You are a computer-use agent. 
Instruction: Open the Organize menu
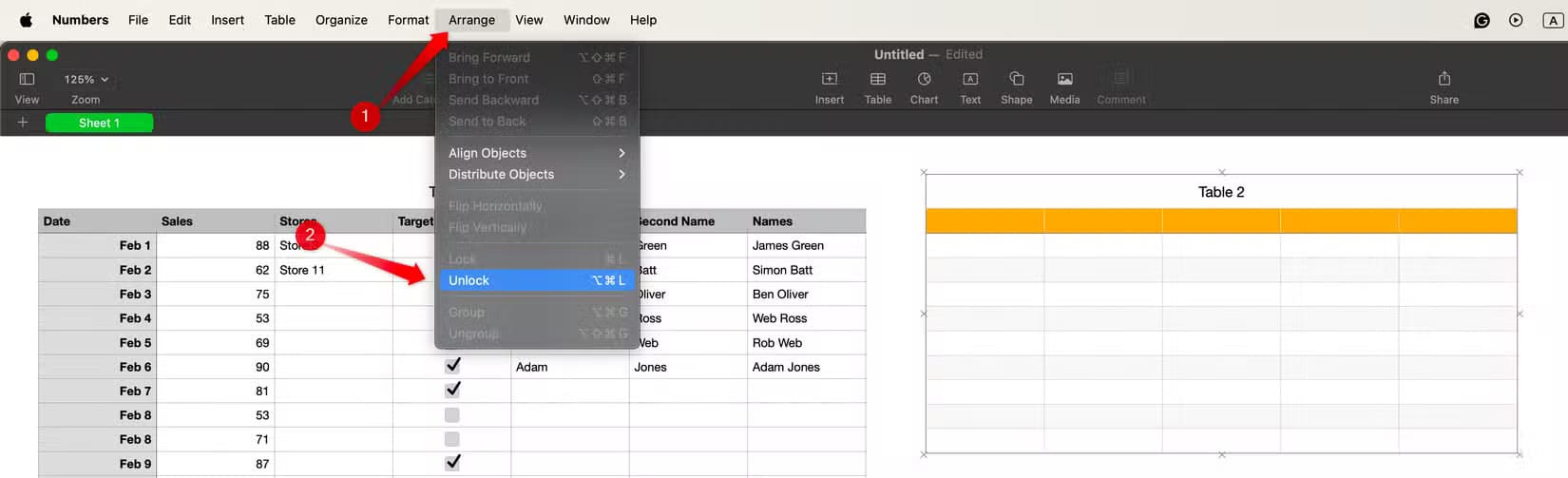pos(341,20)
